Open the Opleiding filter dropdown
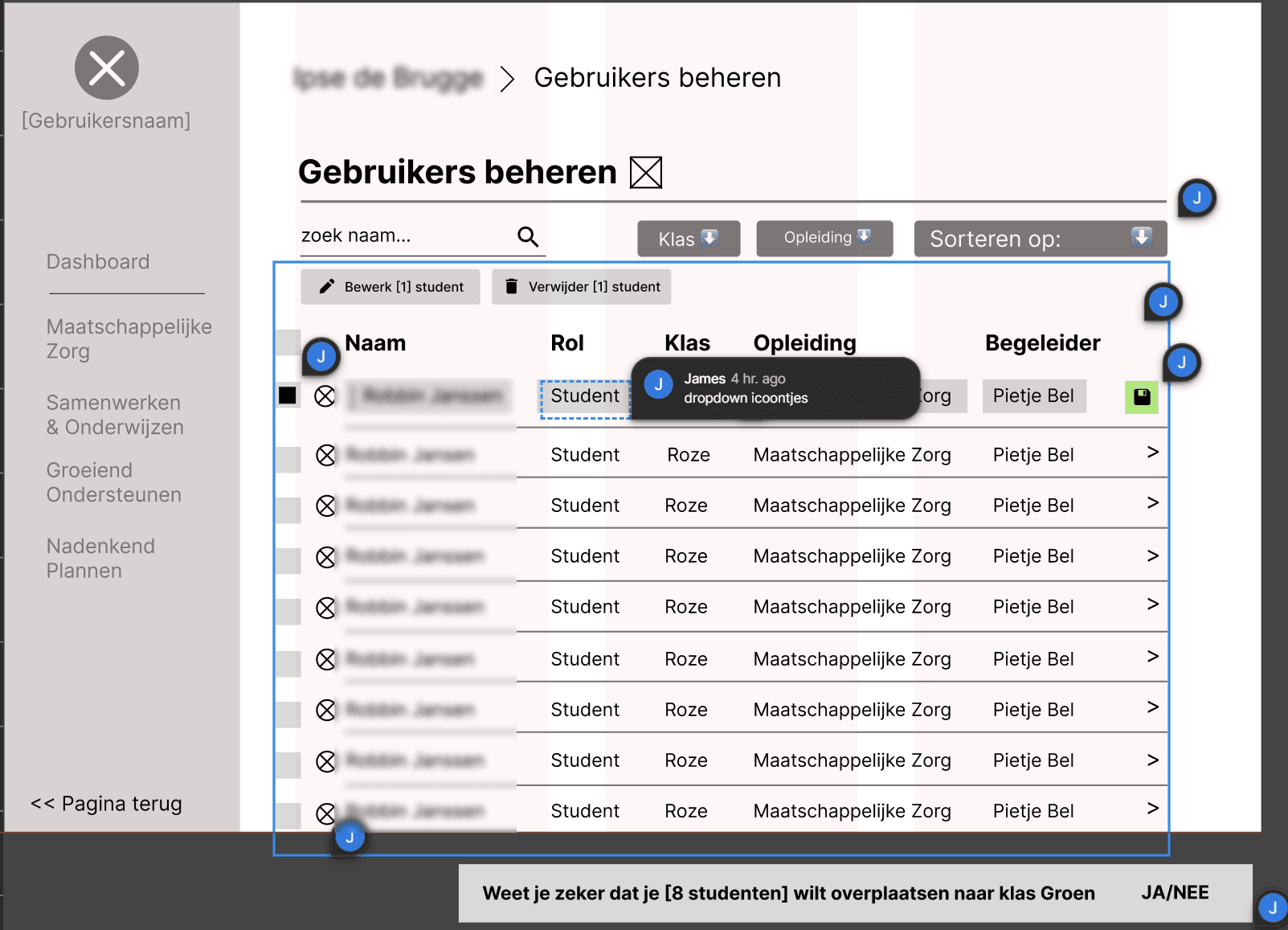The height and width of the screenshot is (930, 1288). pos(824,238)
